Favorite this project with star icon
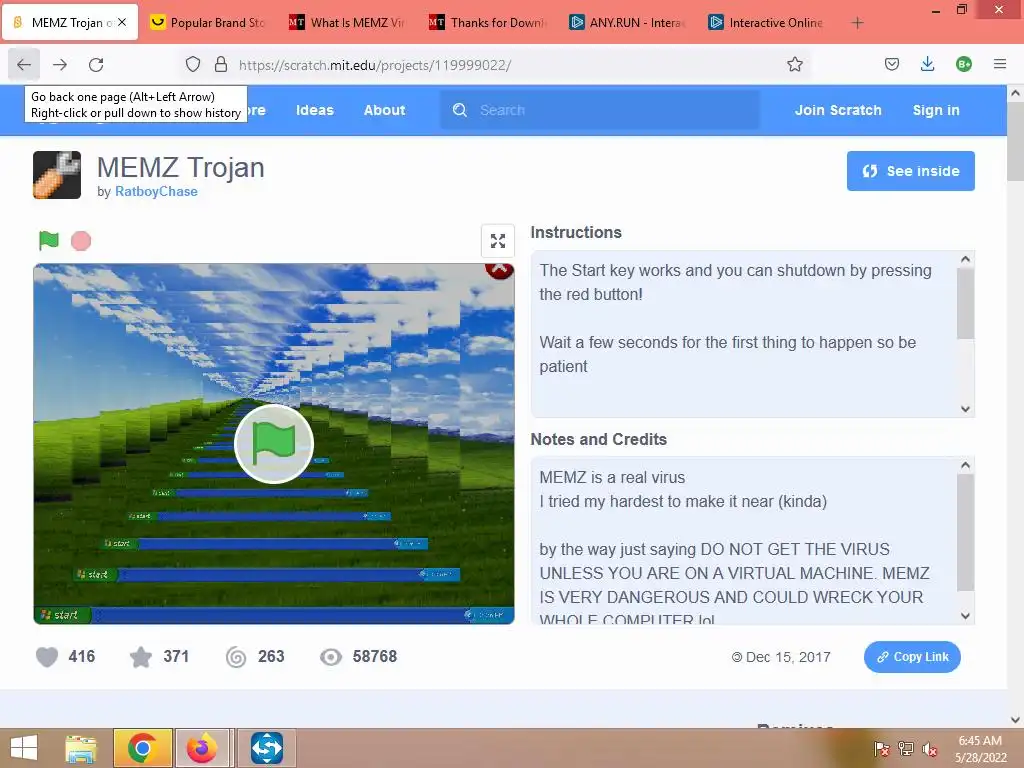The height and width of the screenshot is (768, 1024). (x=141, y=657)
